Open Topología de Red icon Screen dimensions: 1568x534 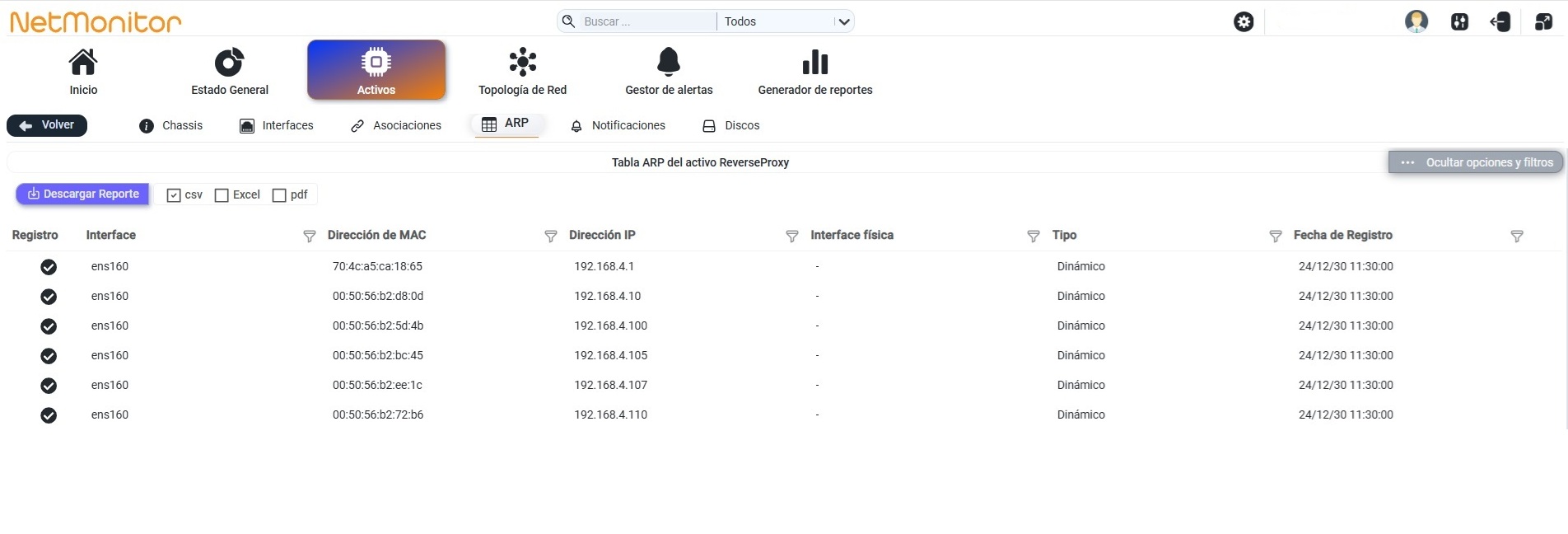(x=523, y=62)
